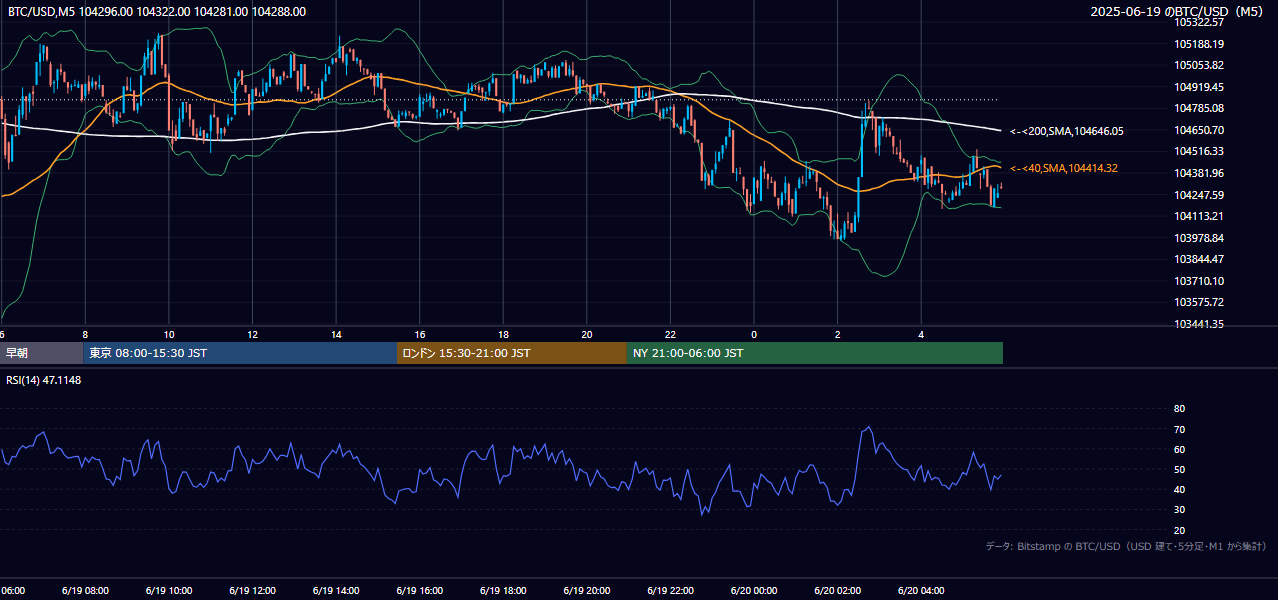1278x600 pixels.
Task: Click the 6/19 20:00 time axis label
Action: tap(586, 591)
